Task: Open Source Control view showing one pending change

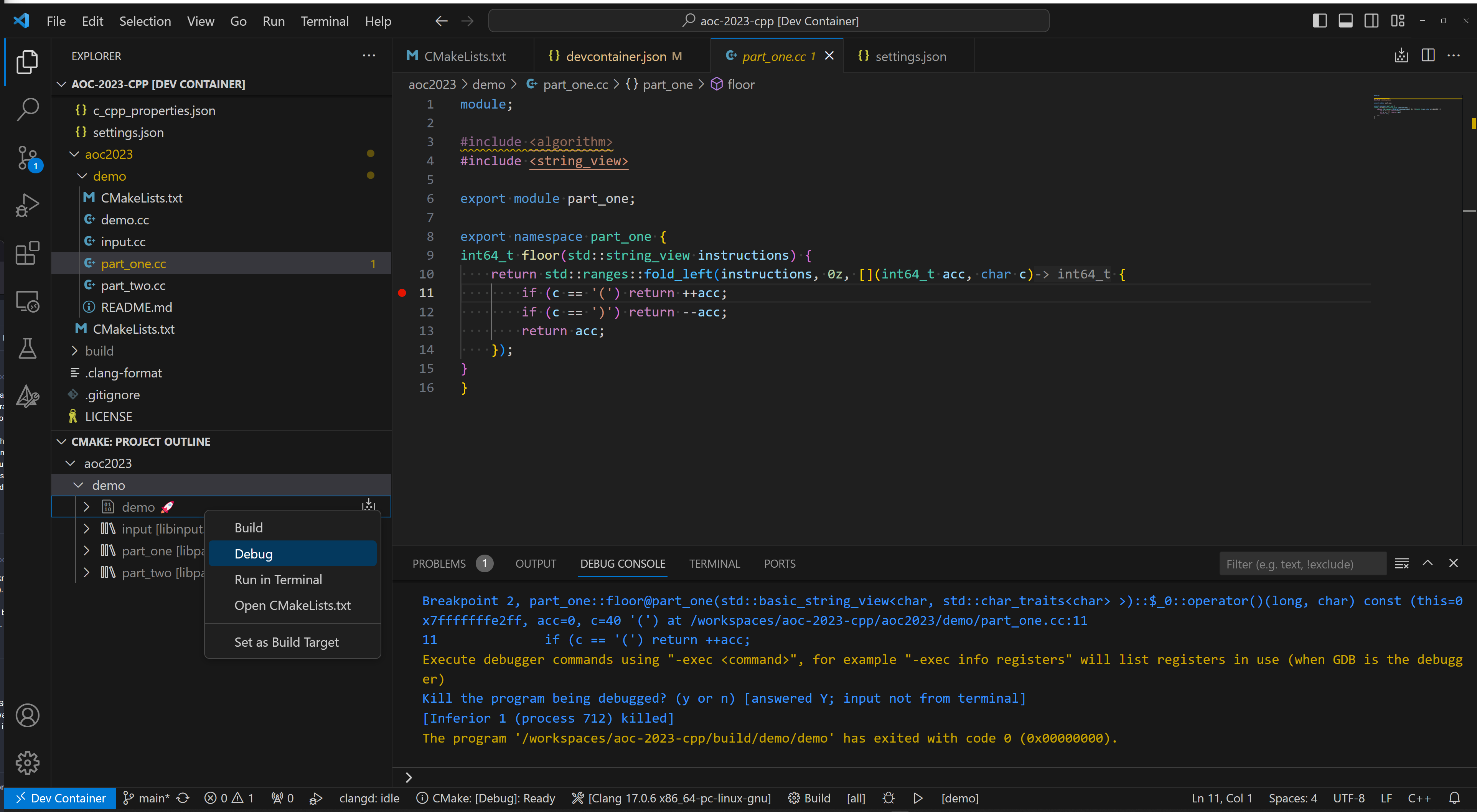Action: tap(27, 158)
